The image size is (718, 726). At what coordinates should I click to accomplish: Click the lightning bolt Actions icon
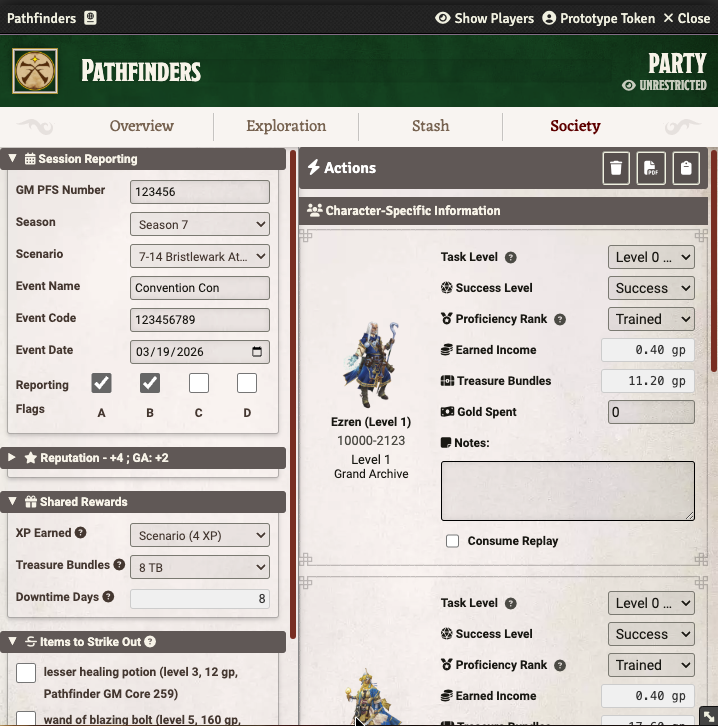tap(314, 167)
